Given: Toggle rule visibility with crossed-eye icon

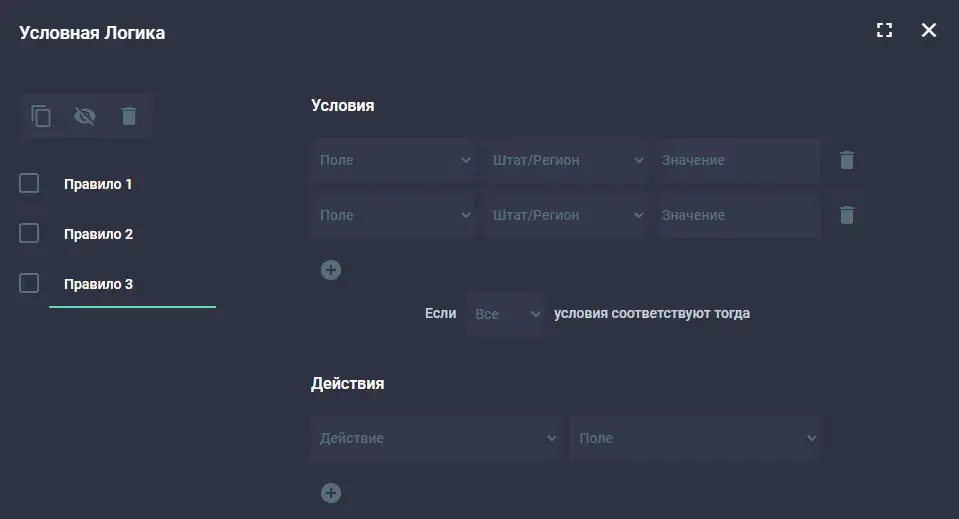Looking at the screenshot, I should [85, 116].
